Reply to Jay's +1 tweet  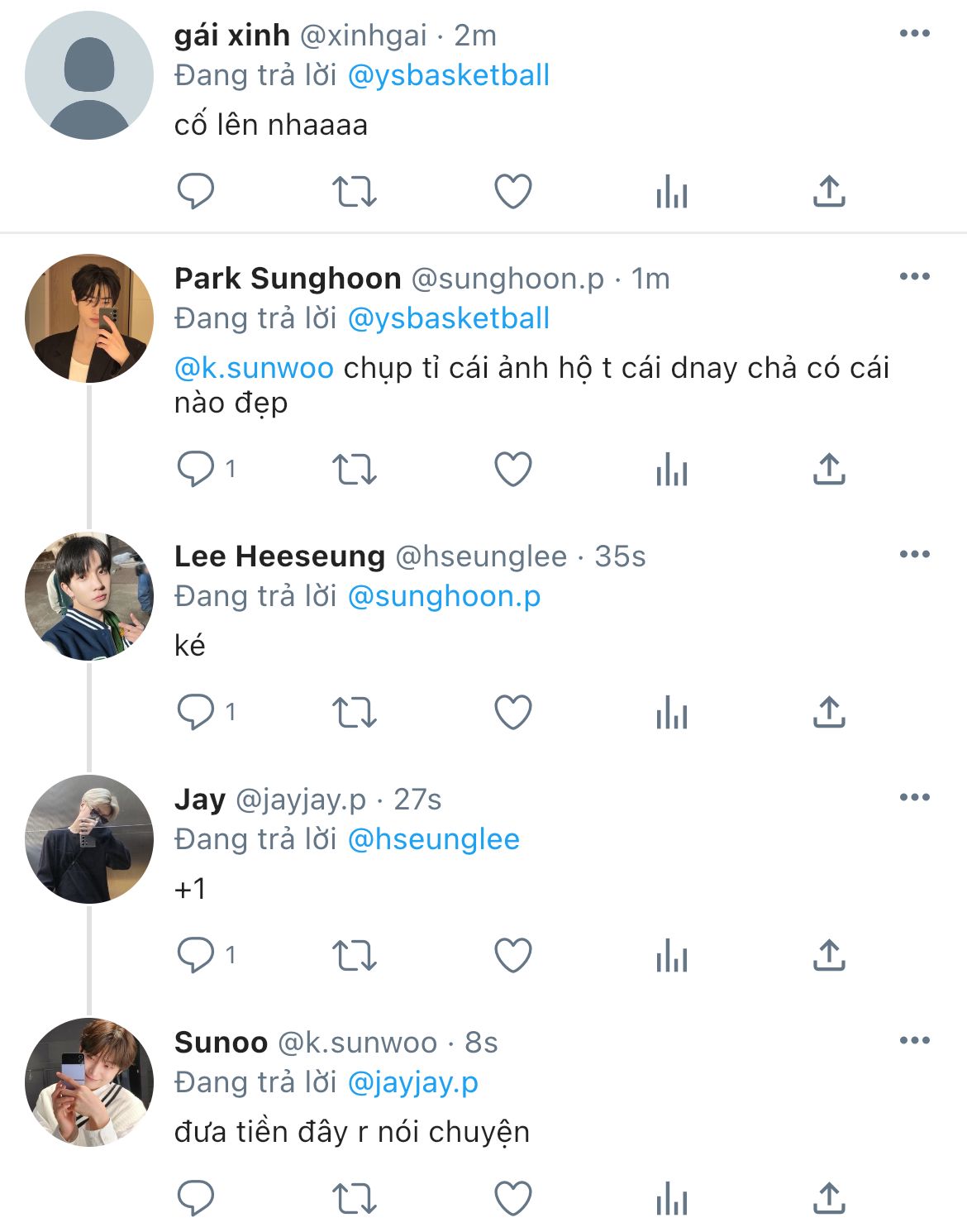pyautogui.click(x=196, y=955)
